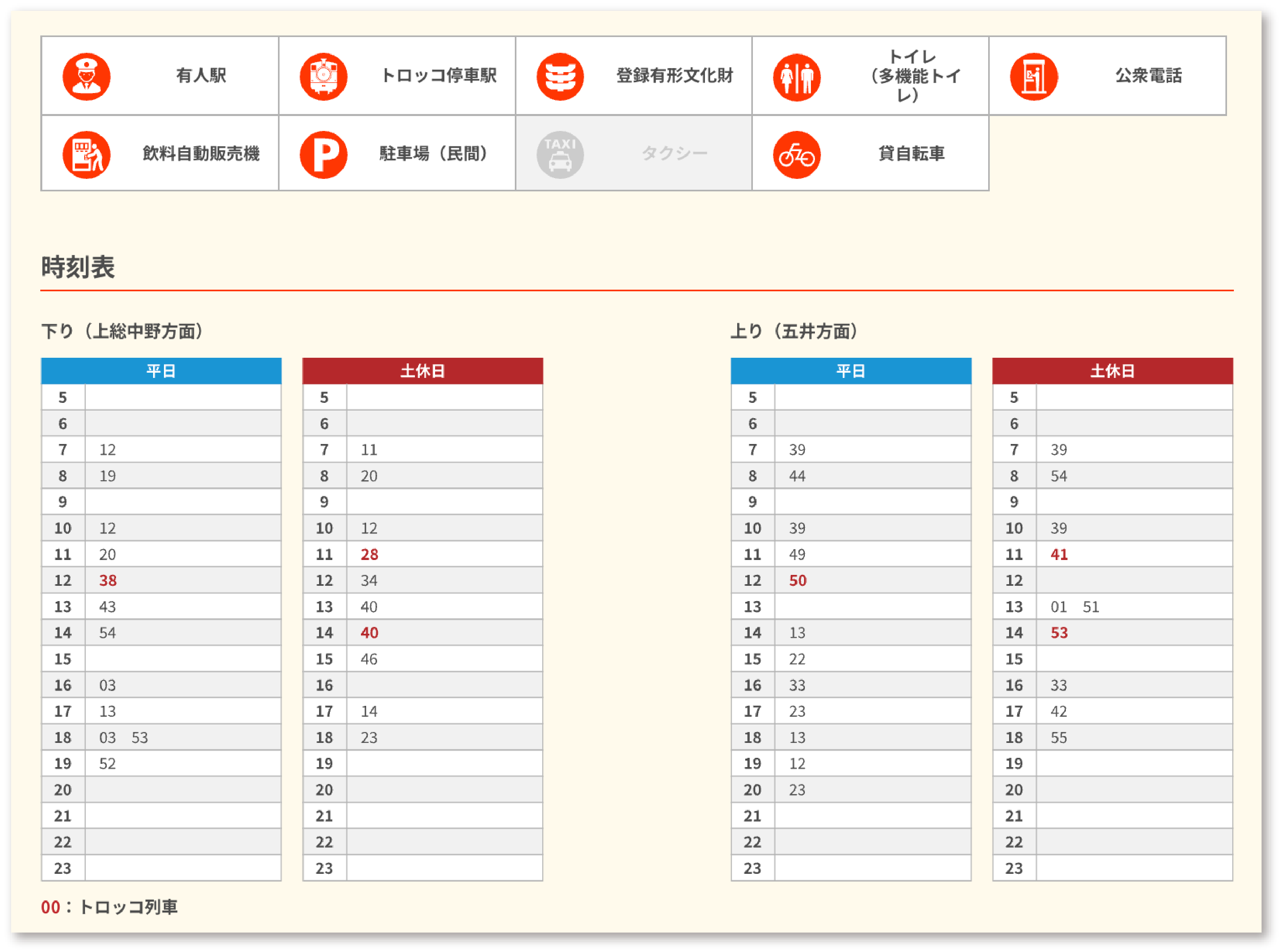Select the 平日 header under 下り timetable

(161, 371)
